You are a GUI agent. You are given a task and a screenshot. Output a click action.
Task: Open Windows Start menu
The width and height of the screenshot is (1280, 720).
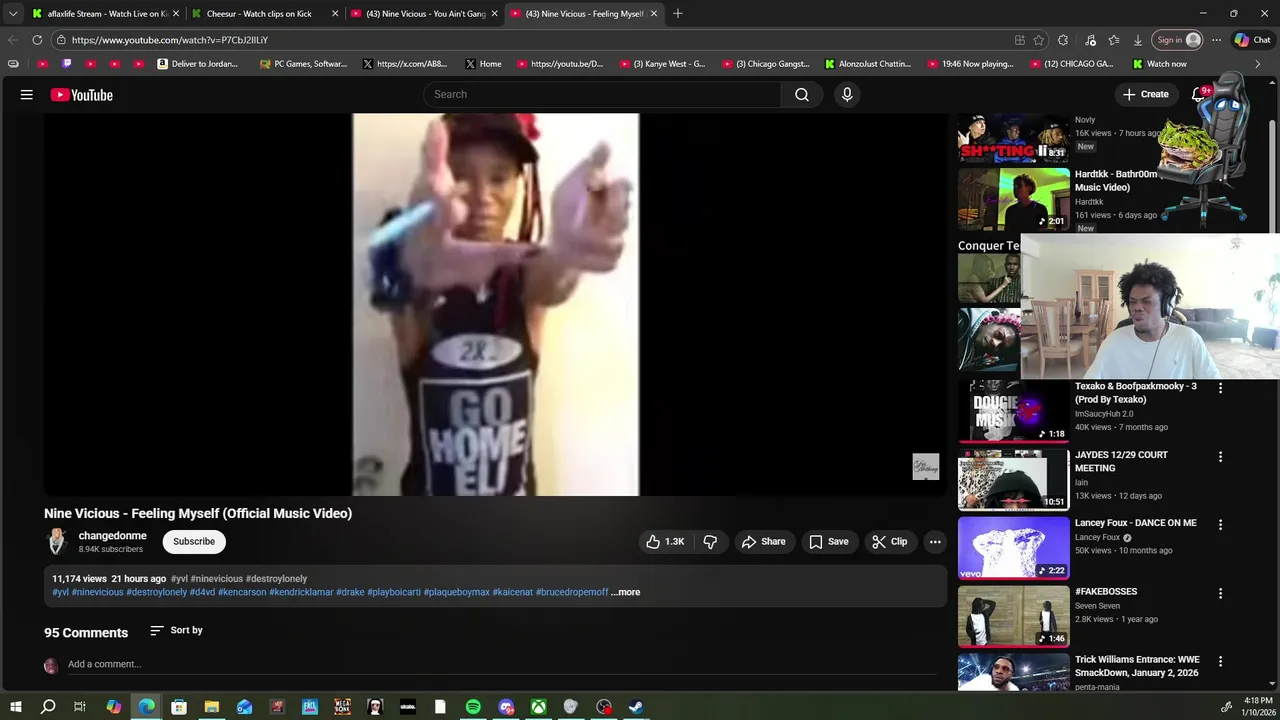point(15,707)
